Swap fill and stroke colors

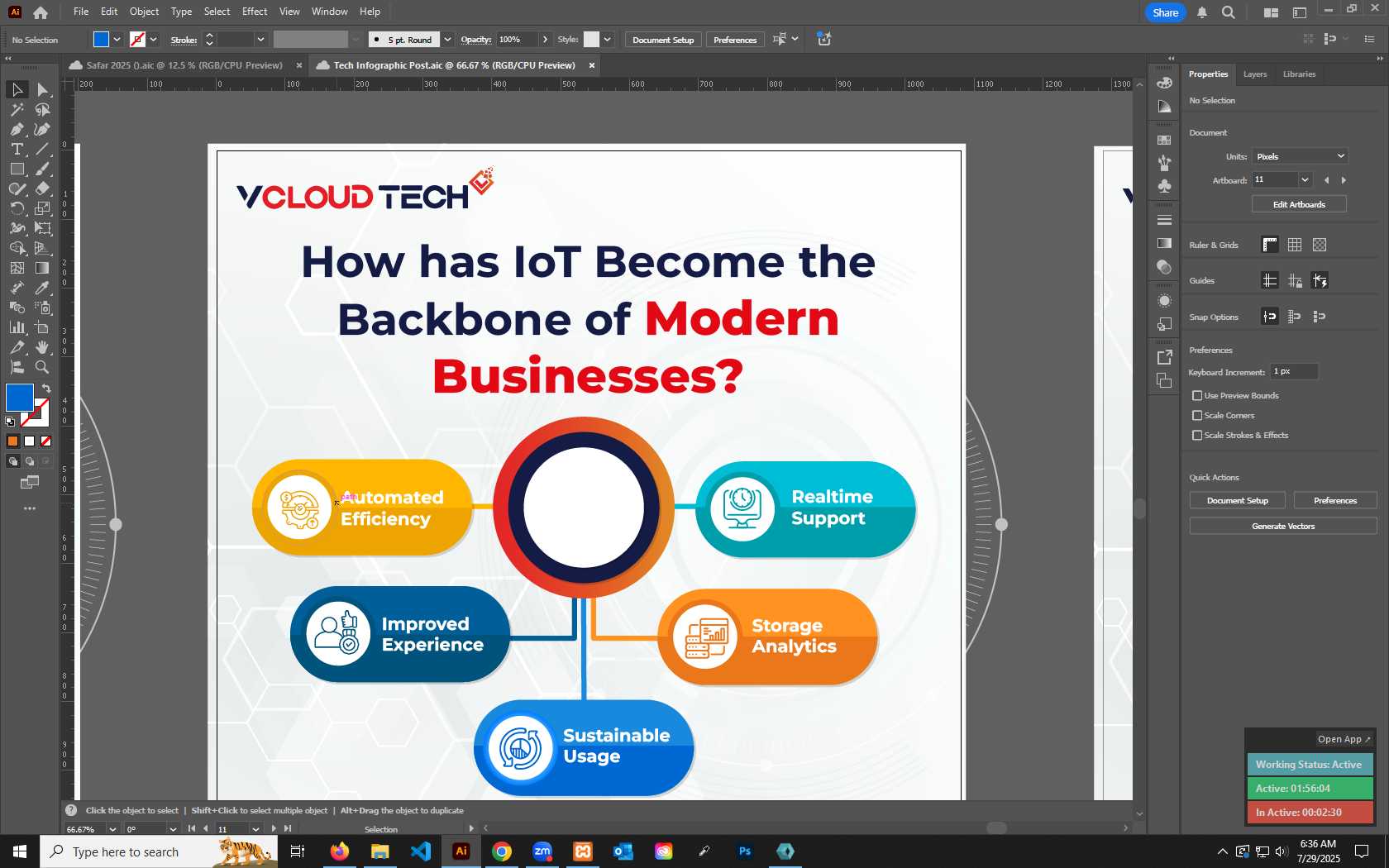(x=46, y=389)
